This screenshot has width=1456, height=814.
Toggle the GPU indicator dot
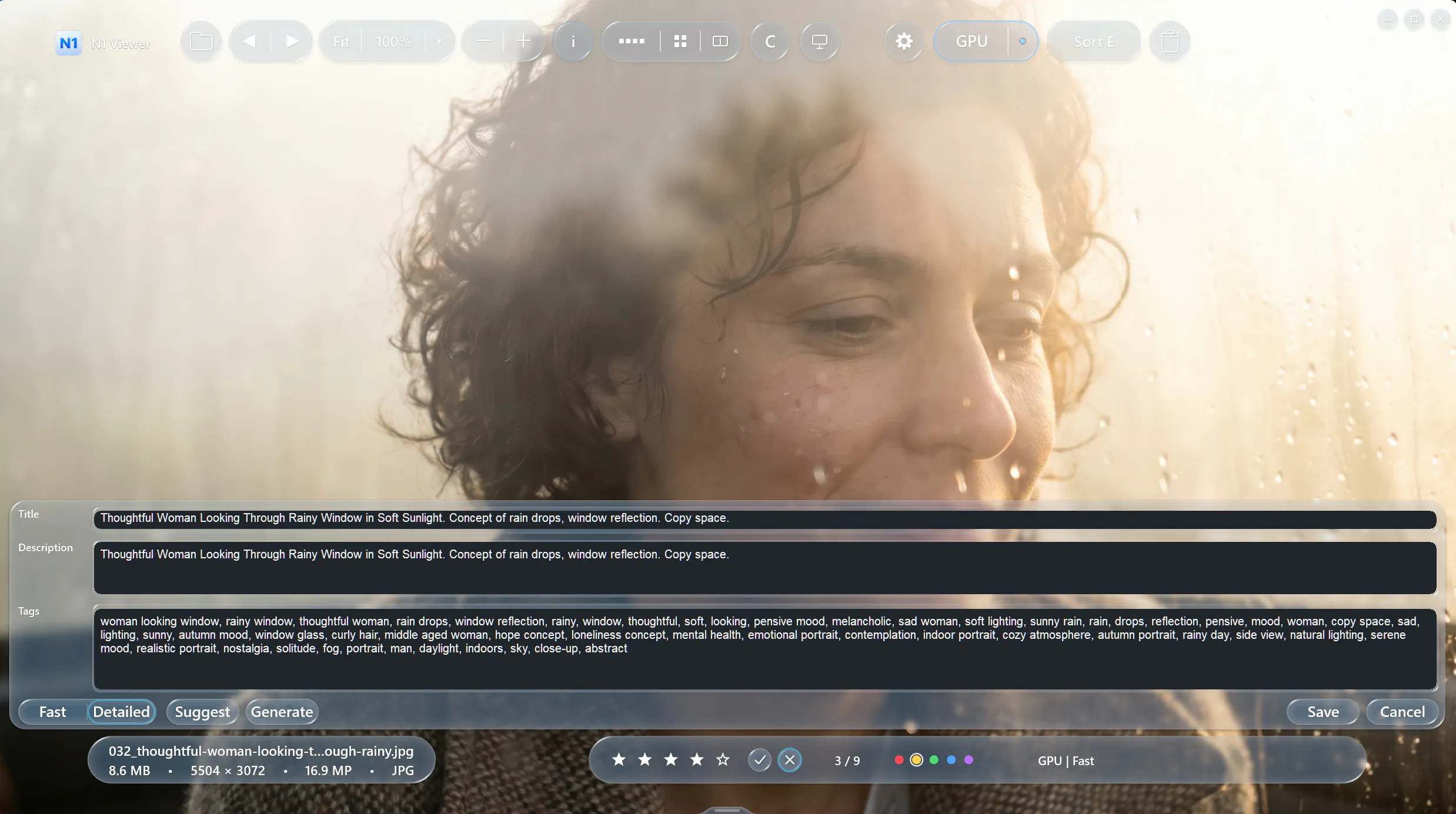point(1023,42)
